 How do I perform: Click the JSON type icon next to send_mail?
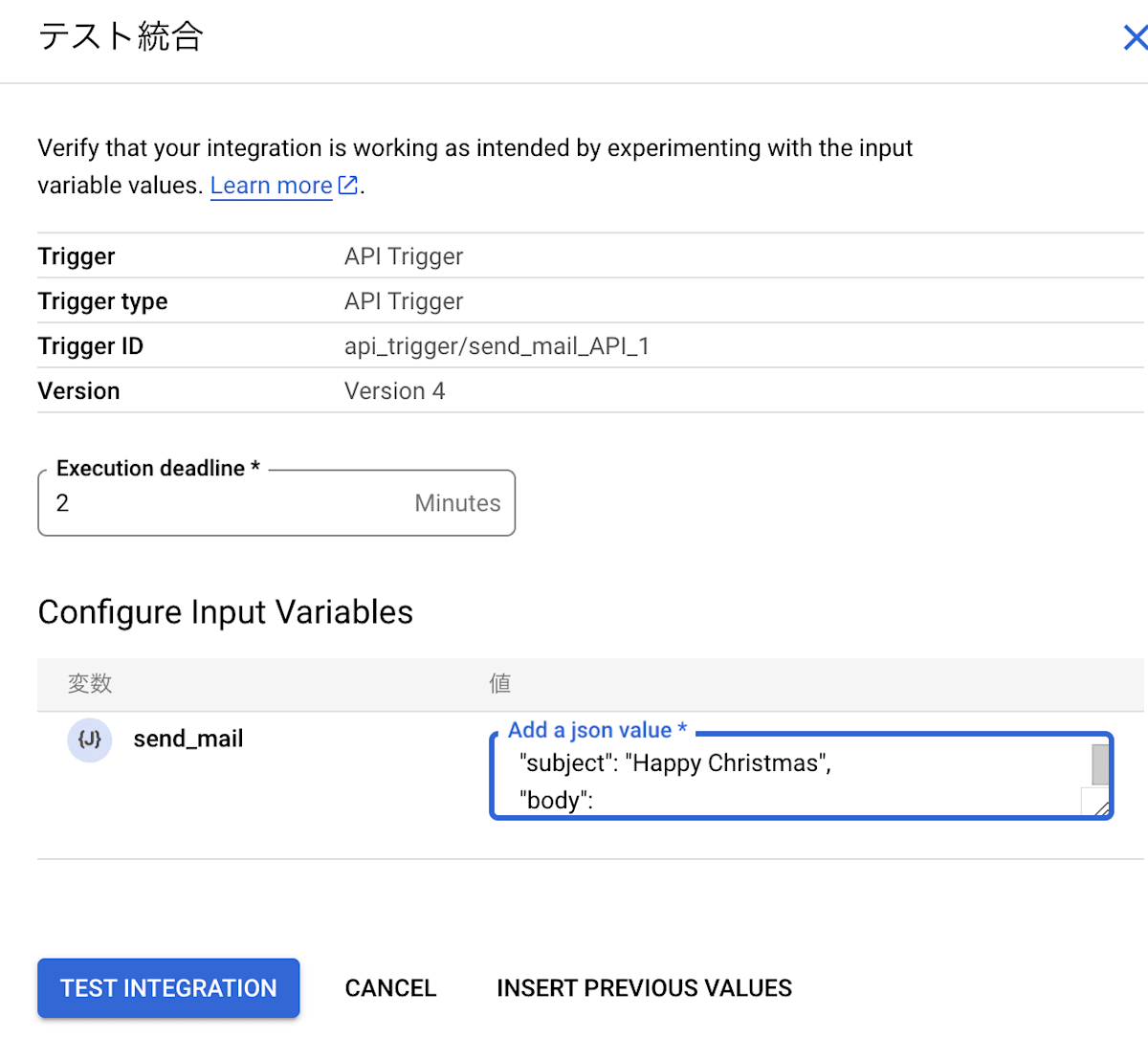[90, 740]
